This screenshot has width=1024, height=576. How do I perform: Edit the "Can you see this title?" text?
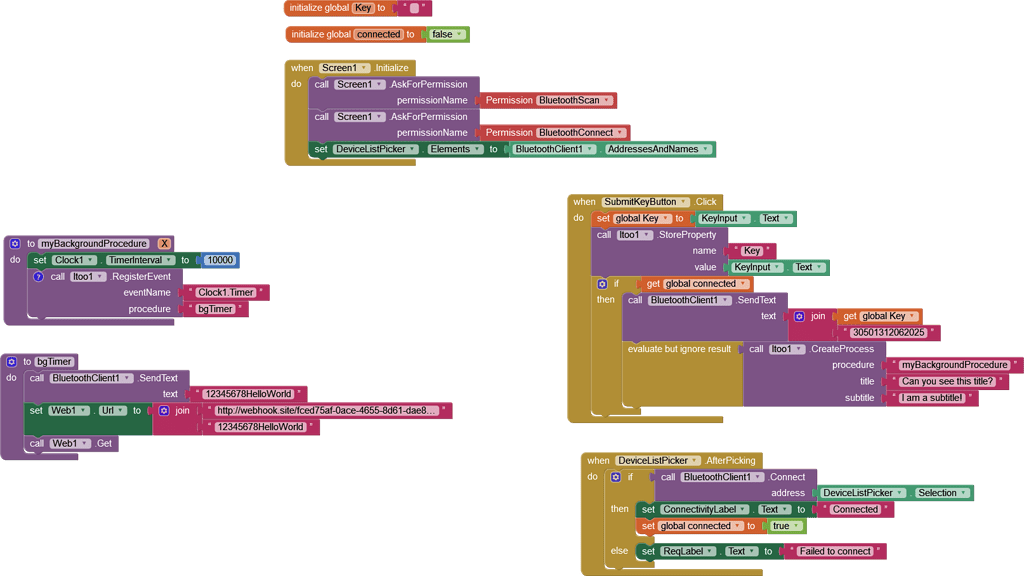tap(948, 381)
